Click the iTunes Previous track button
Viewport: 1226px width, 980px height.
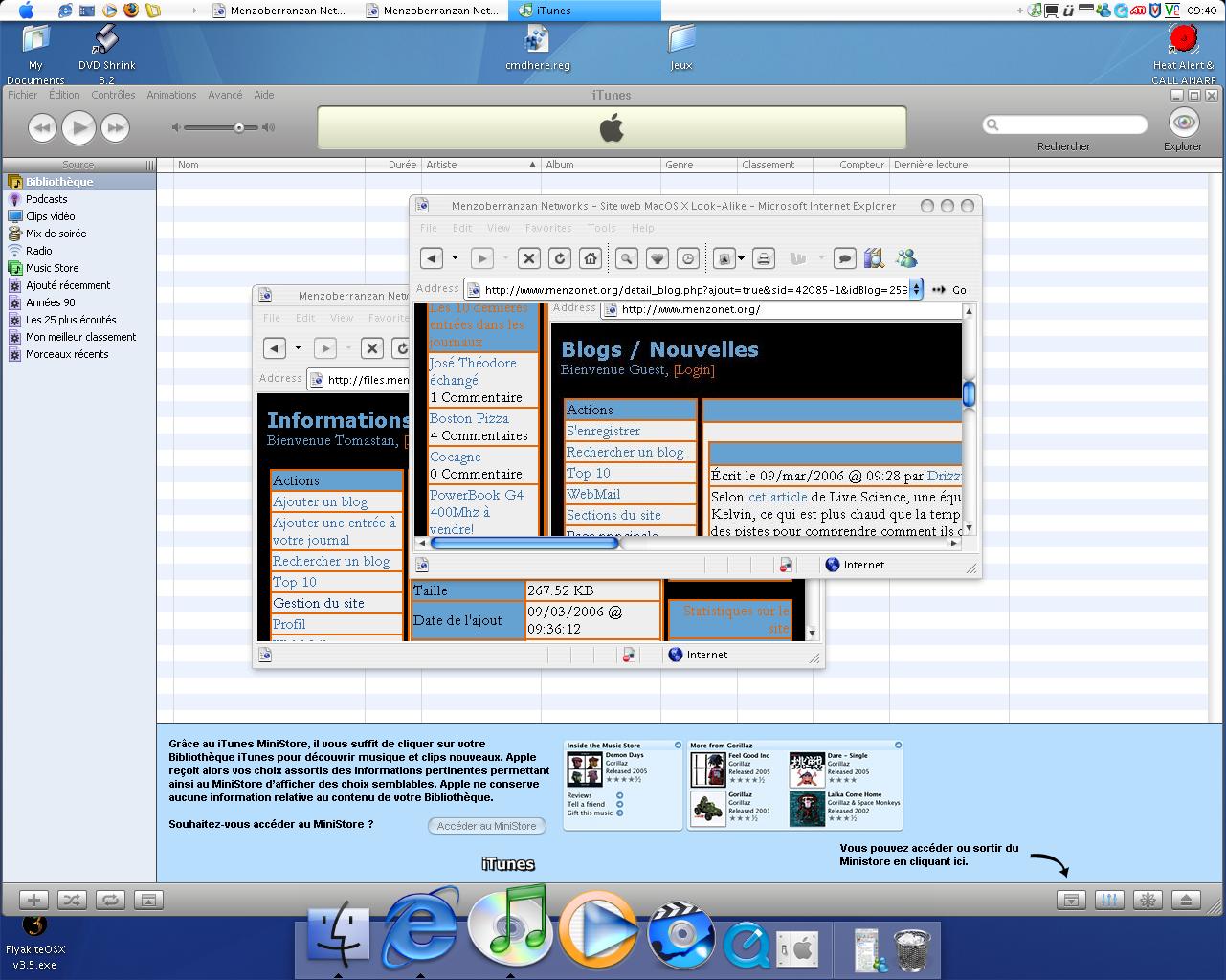42,126
